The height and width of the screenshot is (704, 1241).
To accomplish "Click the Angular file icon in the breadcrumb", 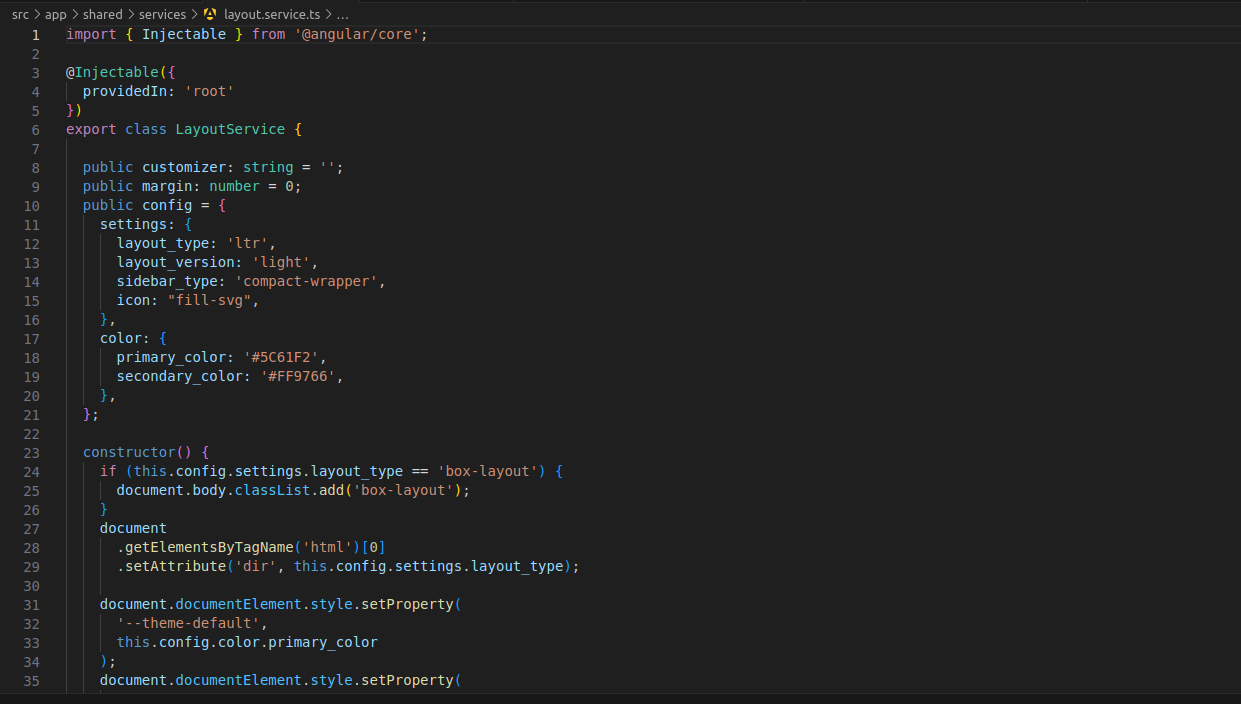I will [209, 15].
